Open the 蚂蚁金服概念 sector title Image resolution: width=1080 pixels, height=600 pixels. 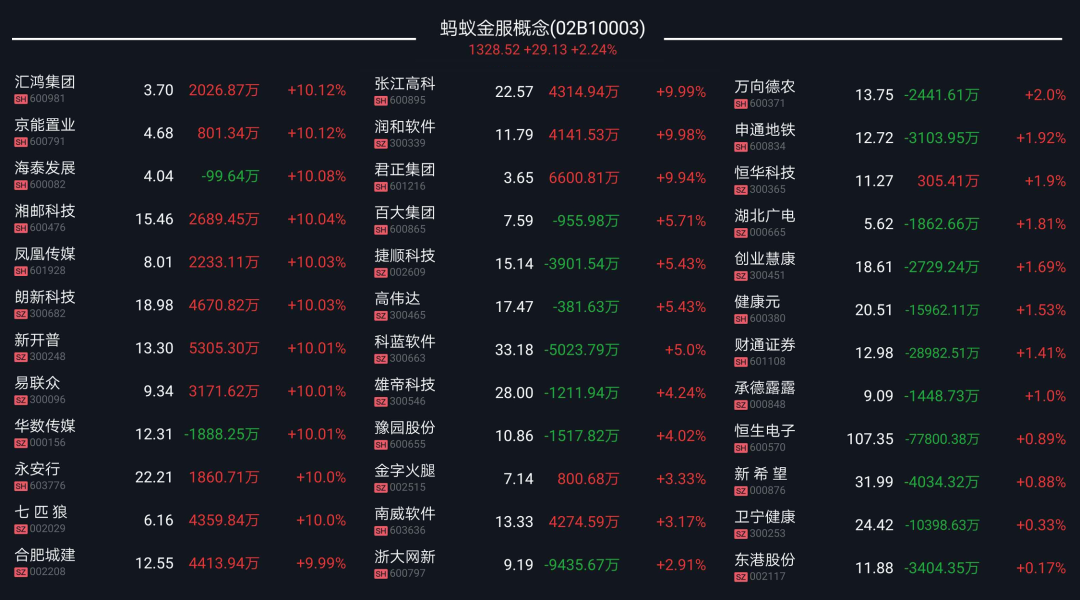(x=543, y=28)
